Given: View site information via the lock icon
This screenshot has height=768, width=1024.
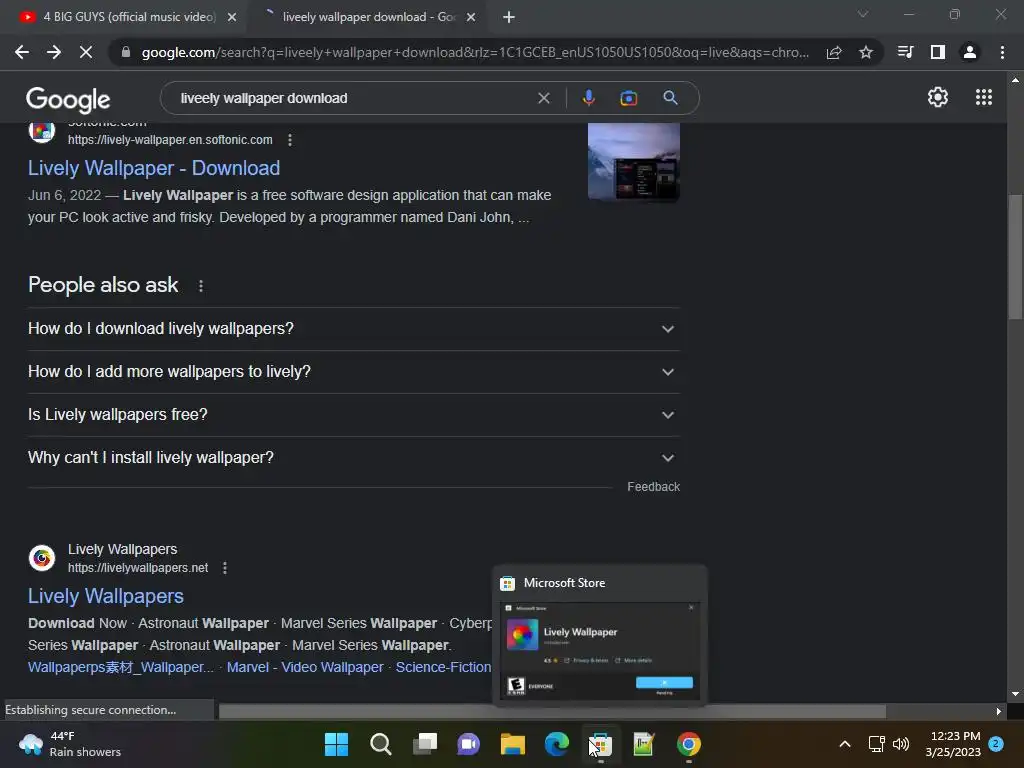Looking at the screenshot, I should coord(125,52).
